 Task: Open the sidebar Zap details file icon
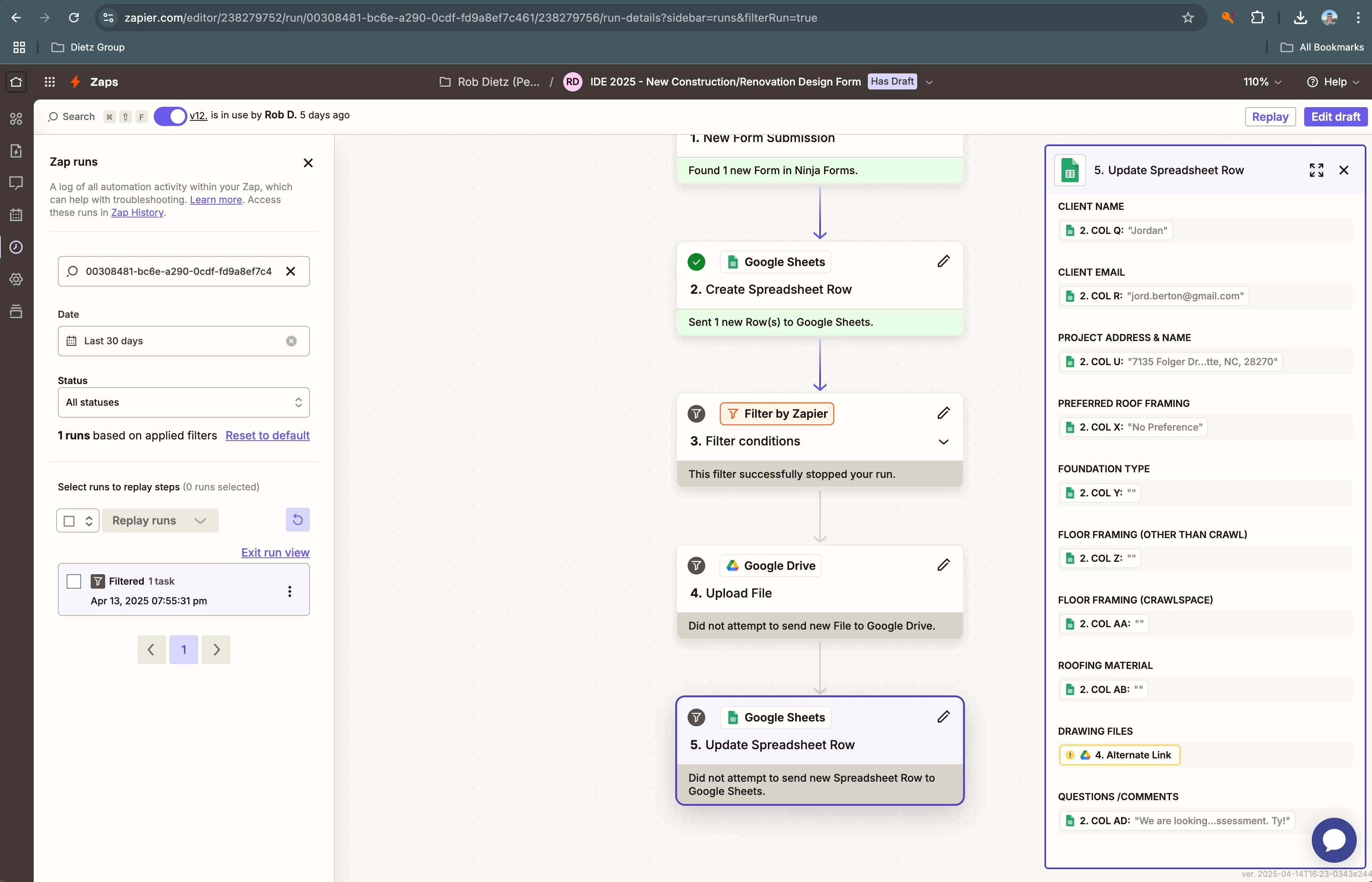[x=16, y=150]
